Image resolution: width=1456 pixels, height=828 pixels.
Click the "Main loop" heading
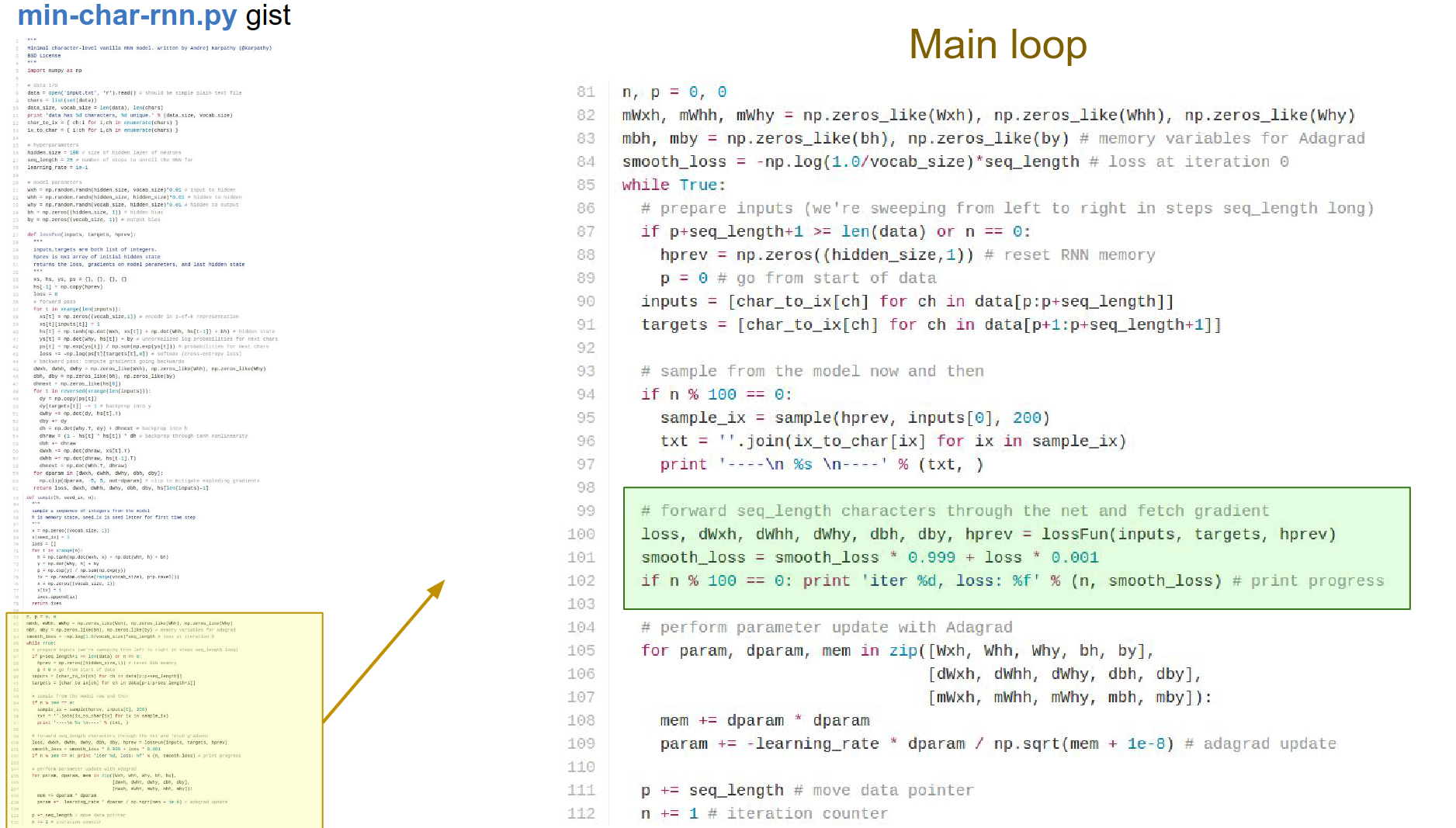(x=997, y=45)
